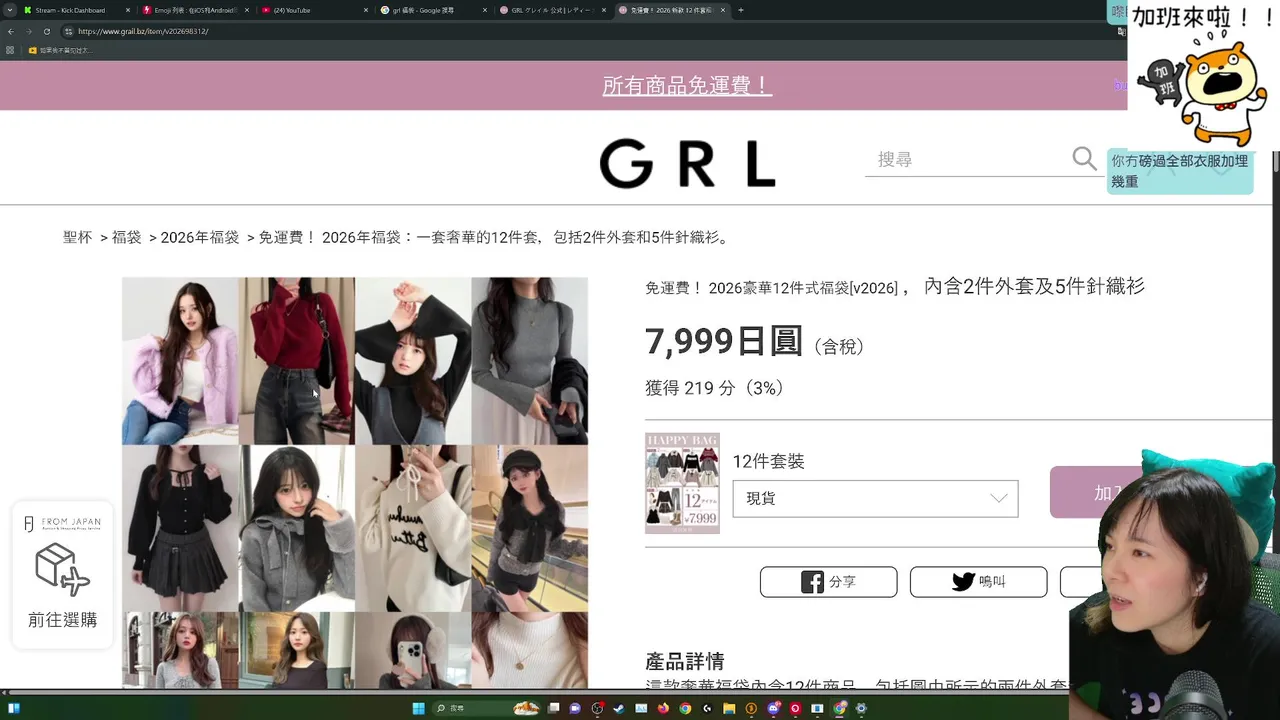Click the 獲得 219 分 points text

pyautogui.click(x=715, y=388)
